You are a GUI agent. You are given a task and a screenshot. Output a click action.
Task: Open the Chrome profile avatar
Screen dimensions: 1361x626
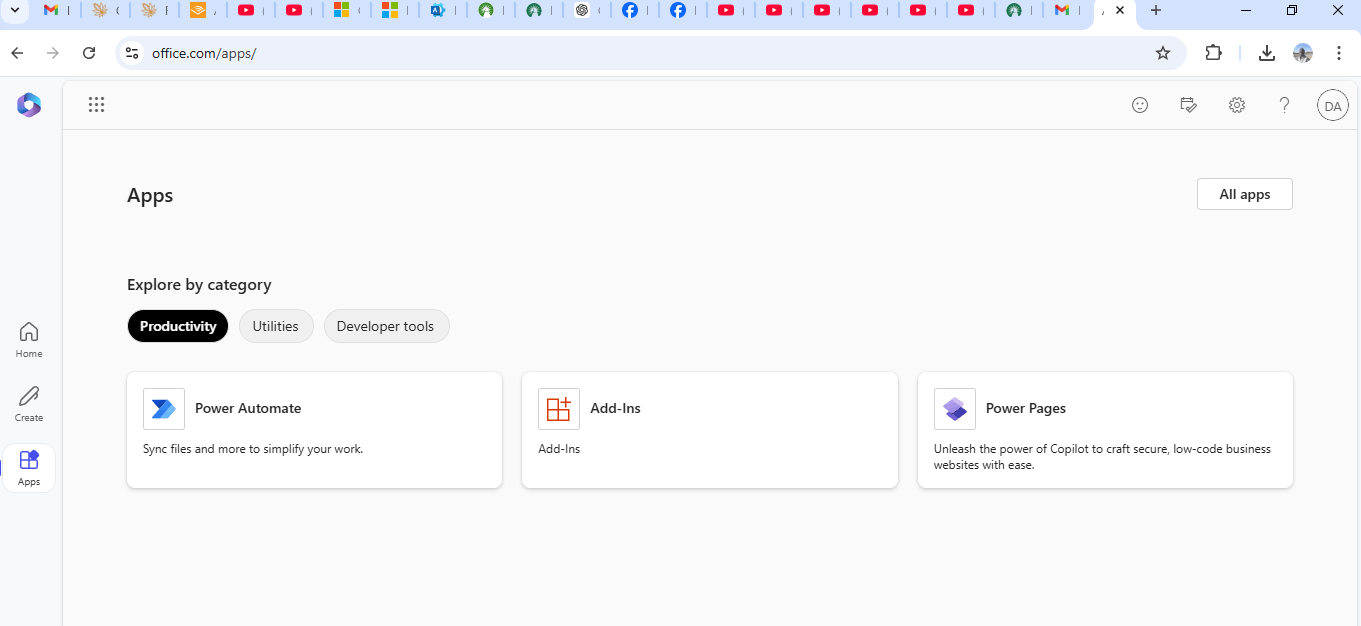[x=1303, y=53]
